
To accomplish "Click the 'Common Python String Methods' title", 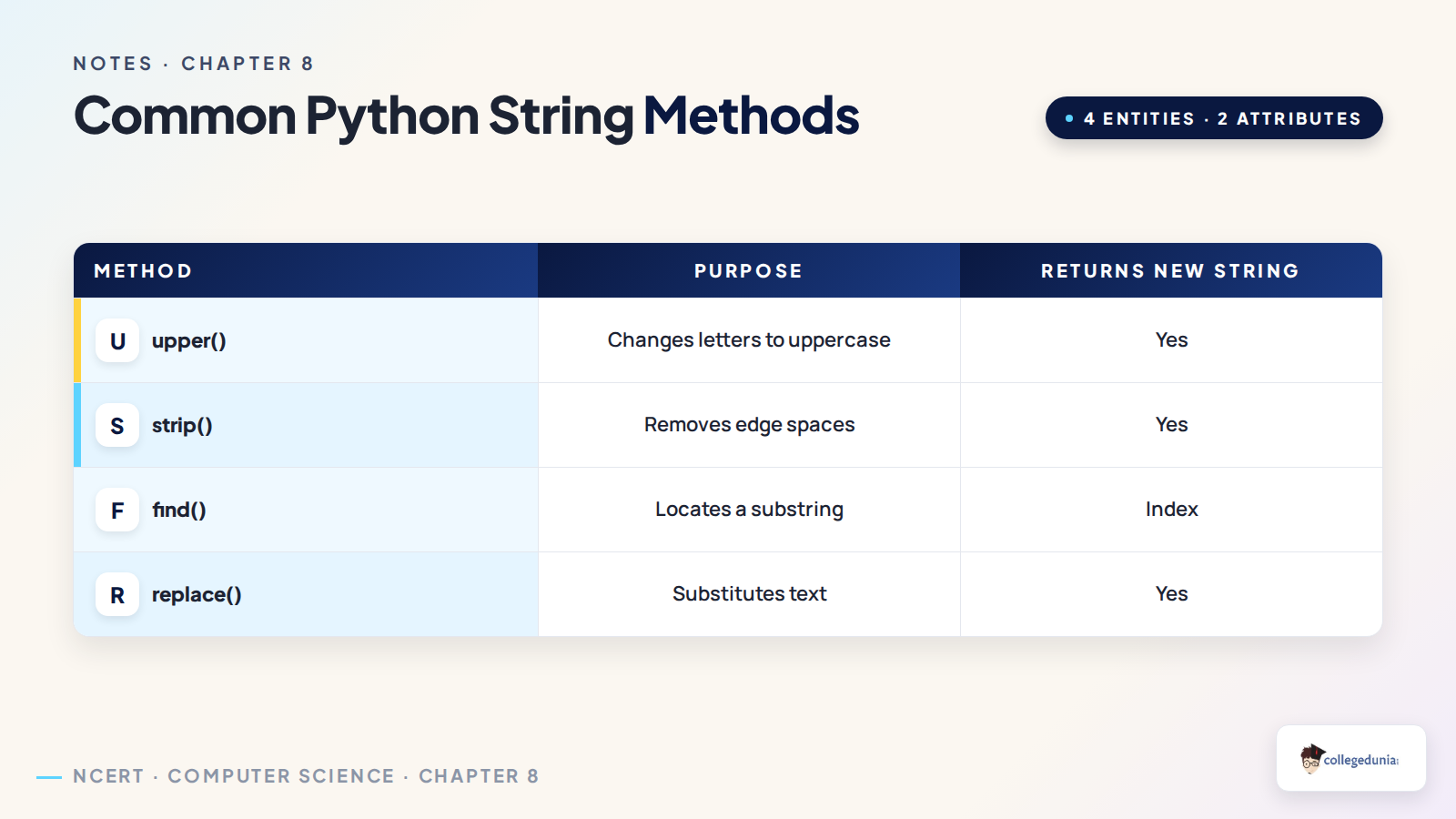I will pos(467,116).
